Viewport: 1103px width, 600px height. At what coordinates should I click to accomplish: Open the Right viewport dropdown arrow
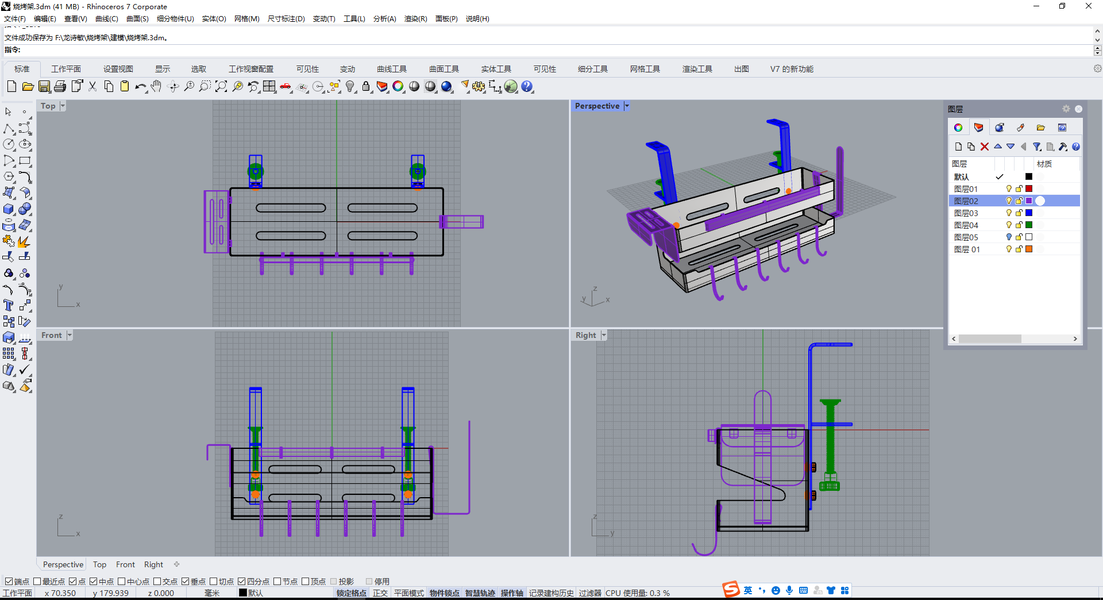point(604,335)
